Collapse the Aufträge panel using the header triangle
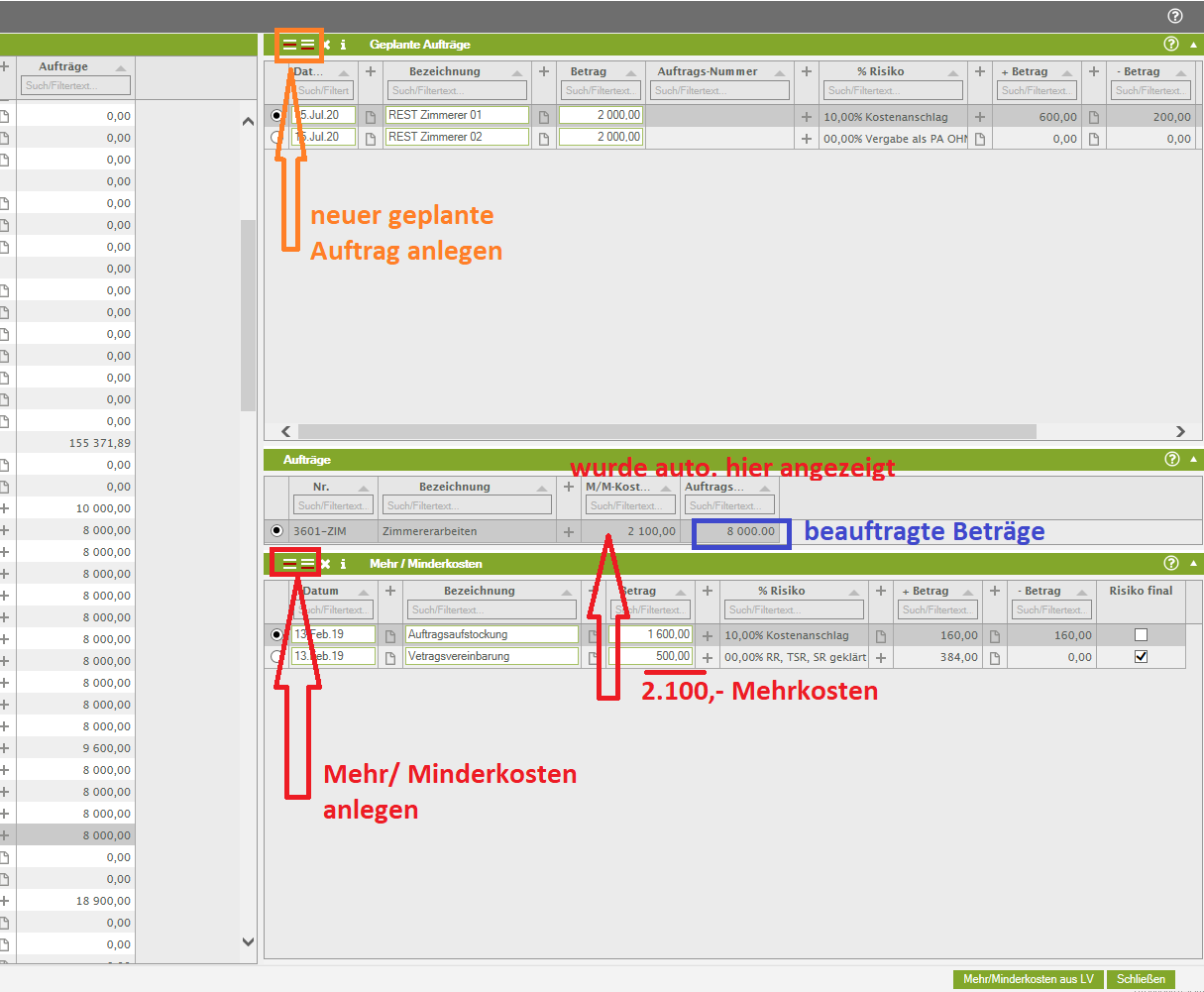 point(1192,460)
